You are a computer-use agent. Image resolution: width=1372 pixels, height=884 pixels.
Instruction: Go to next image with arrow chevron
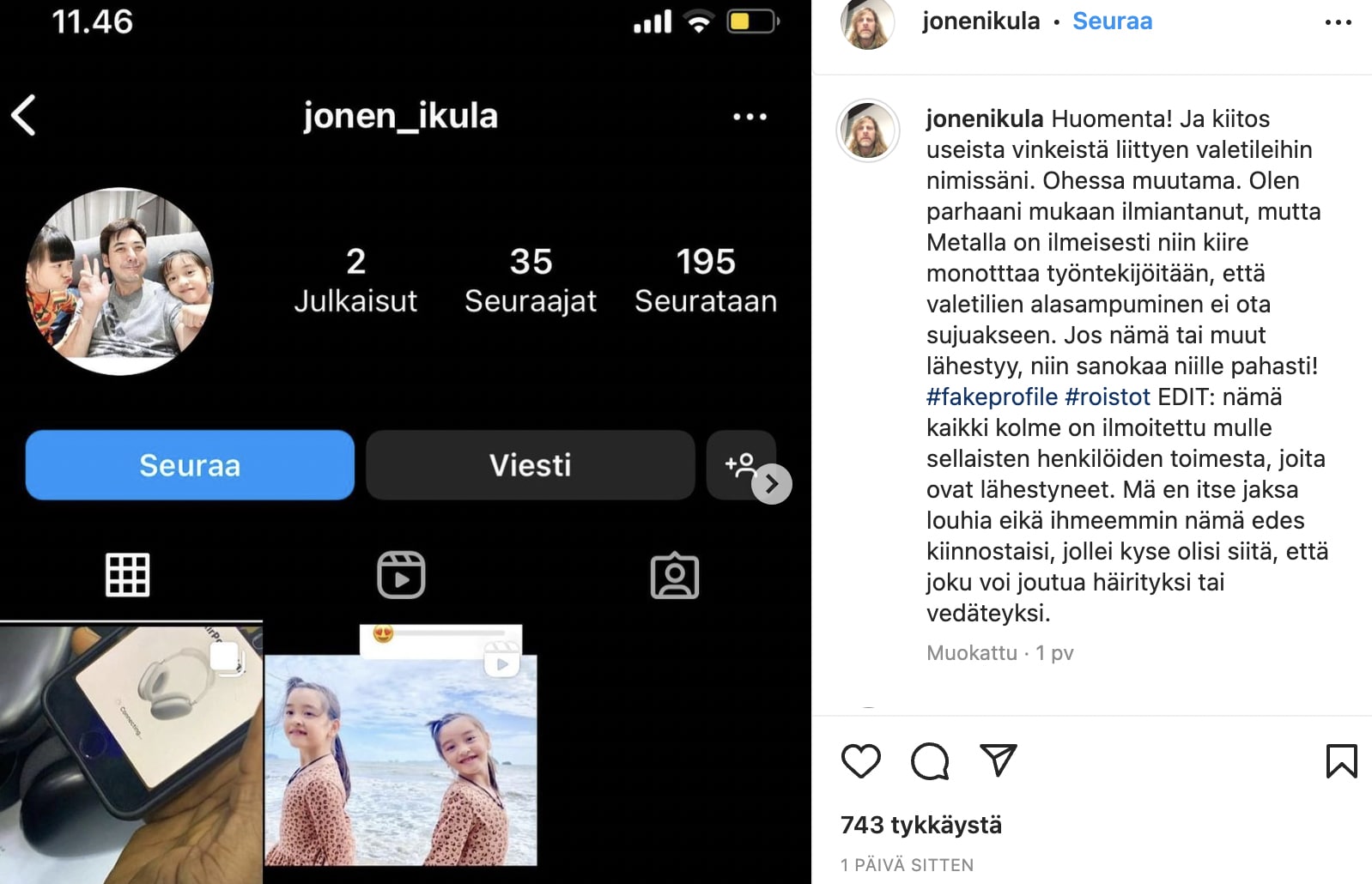pos(772,484)
